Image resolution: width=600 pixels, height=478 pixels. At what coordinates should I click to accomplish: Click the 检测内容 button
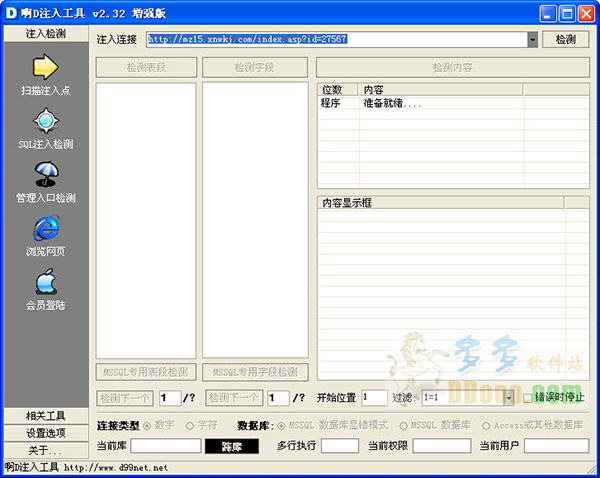(x=453, y=67)
